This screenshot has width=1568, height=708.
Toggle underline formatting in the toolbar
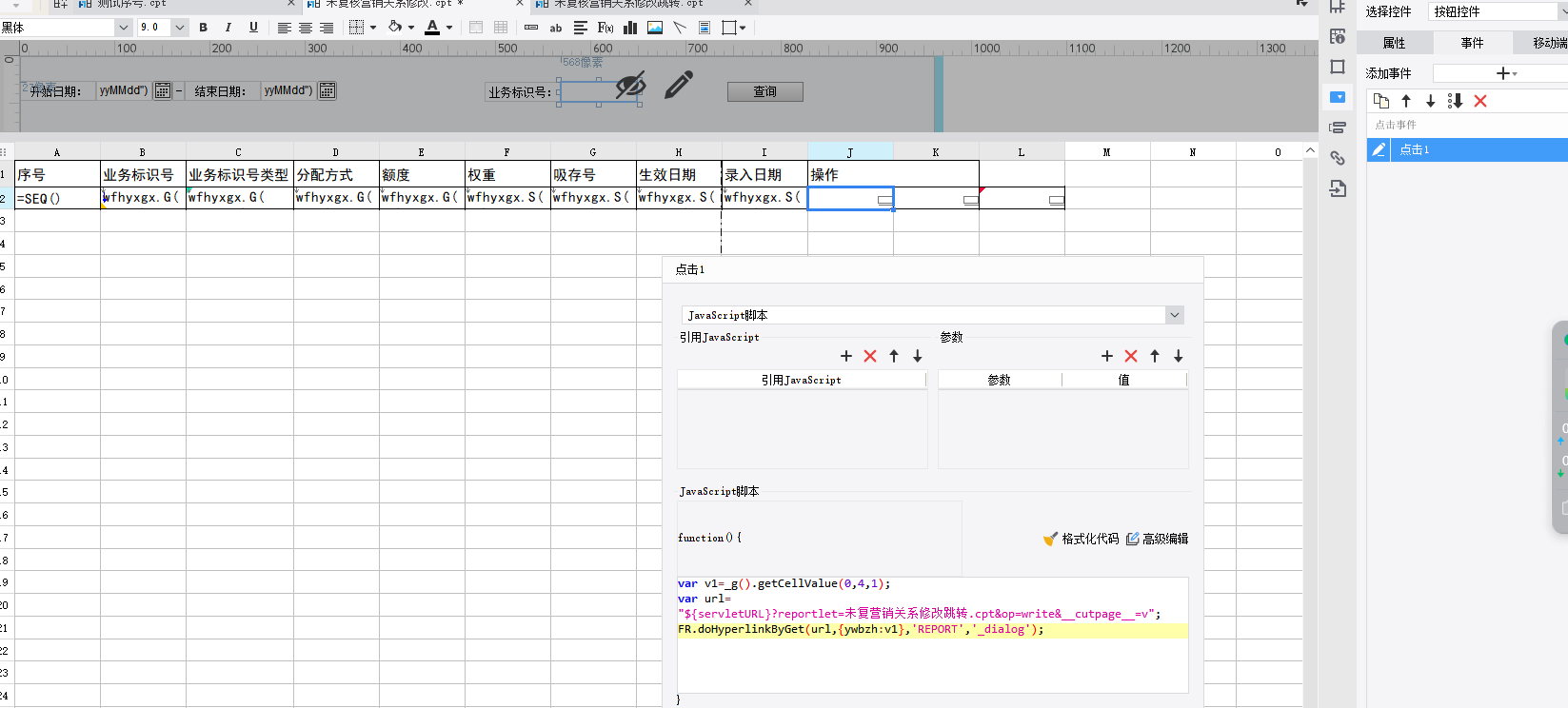pos(253,28)
